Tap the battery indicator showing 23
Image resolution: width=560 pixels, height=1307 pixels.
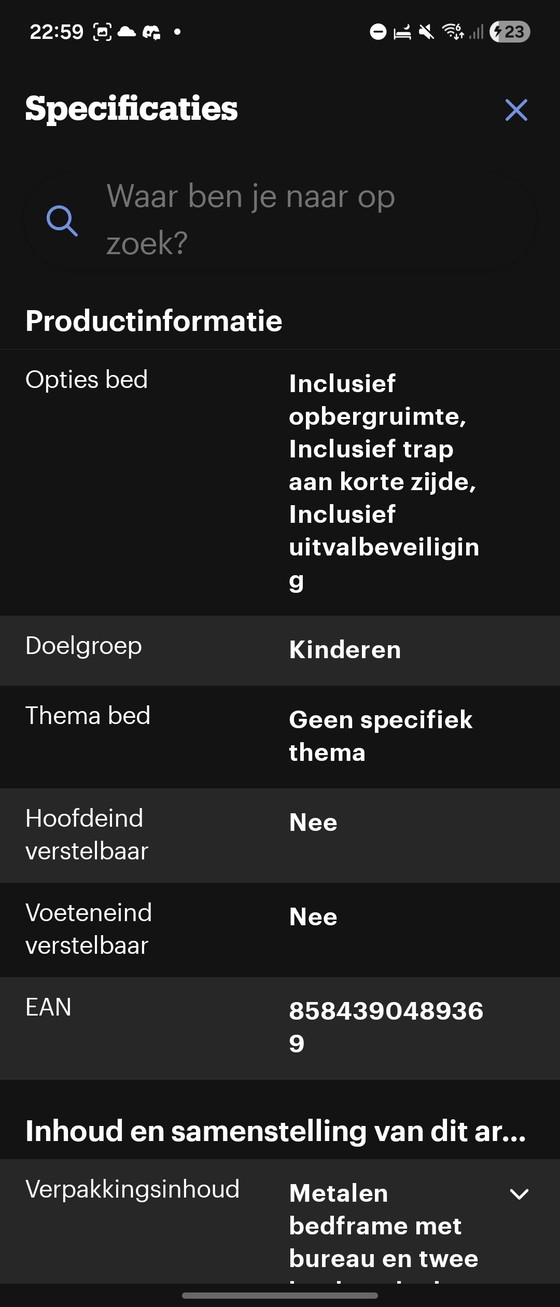pyautogui.click(x=509, y=32)
